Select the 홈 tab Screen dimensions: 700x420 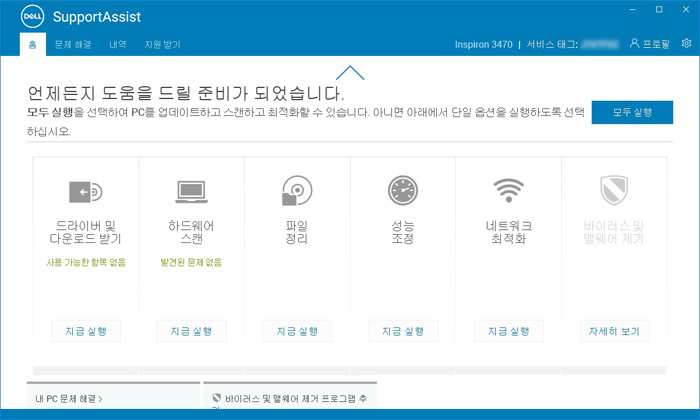[x=33, y=45]
